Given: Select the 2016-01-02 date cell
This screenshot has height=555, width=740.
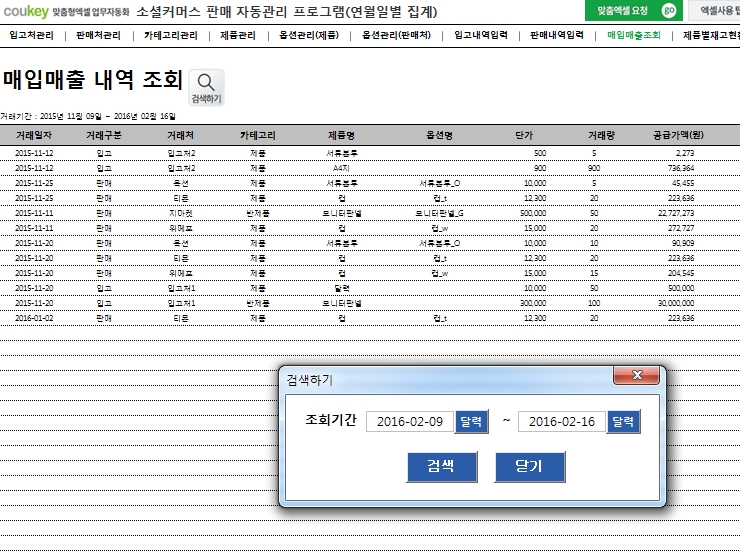Looking at the screenshot, I should click(34, 318).
